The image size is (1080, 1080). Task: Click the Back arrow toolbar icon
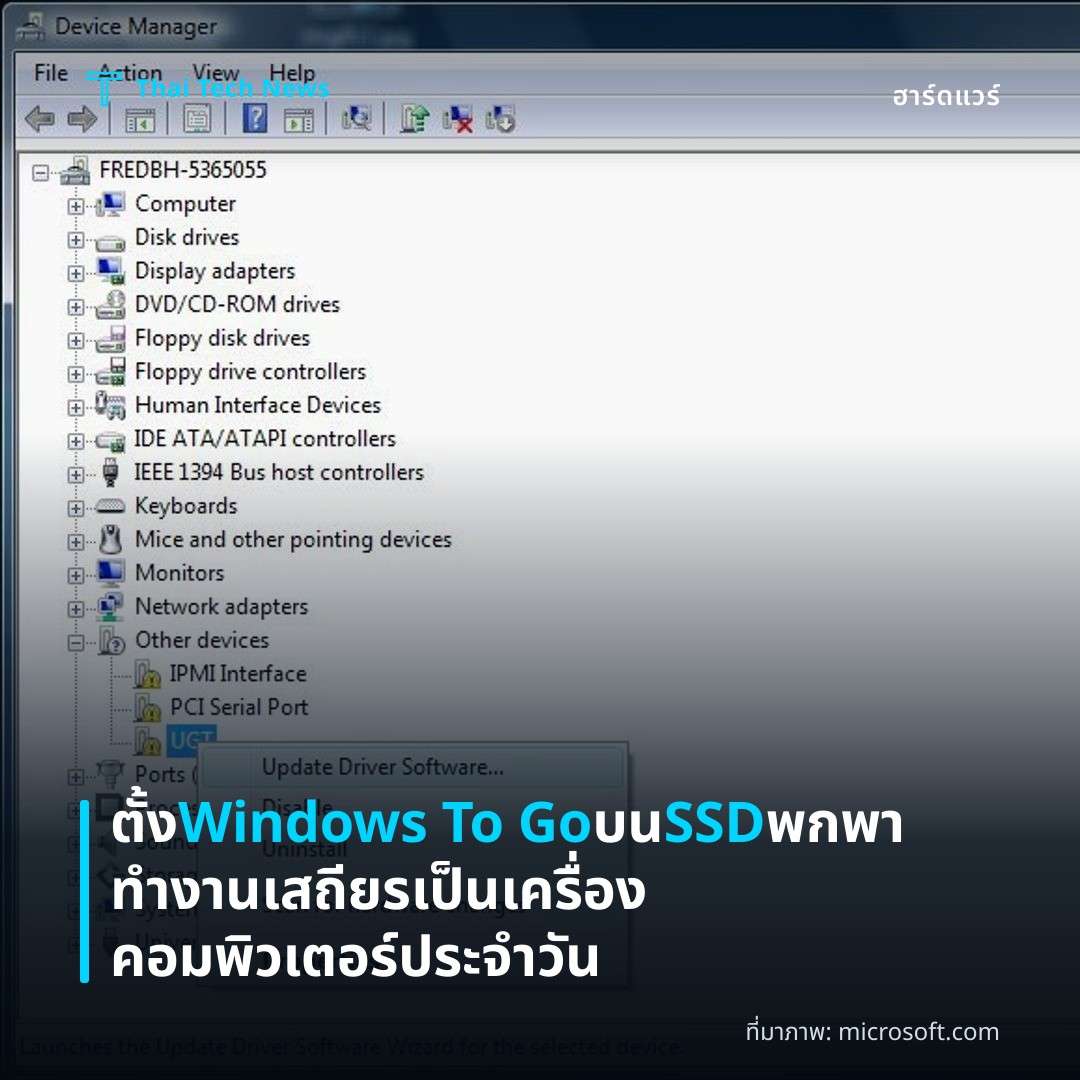coord(40,118)
